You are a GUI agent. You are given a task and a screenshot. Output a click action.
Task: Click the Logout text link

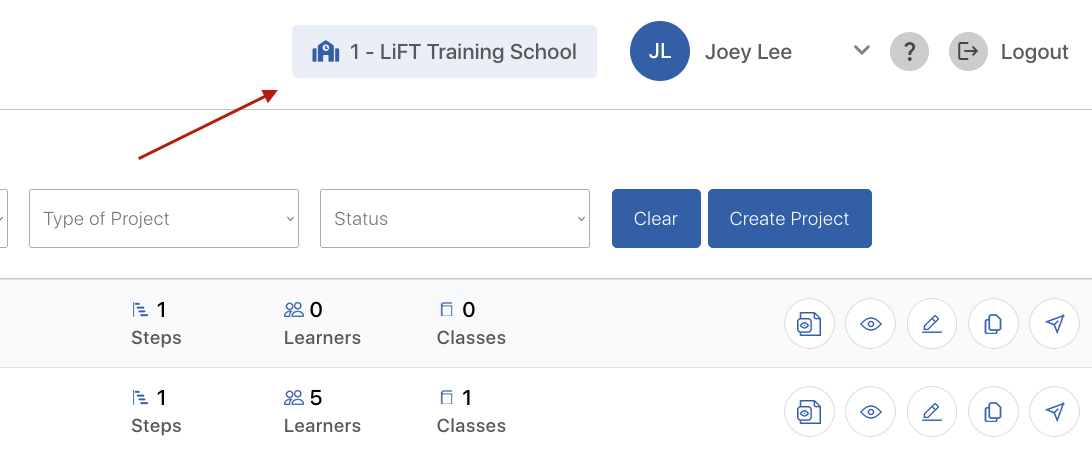click(x=1034, y=52)
